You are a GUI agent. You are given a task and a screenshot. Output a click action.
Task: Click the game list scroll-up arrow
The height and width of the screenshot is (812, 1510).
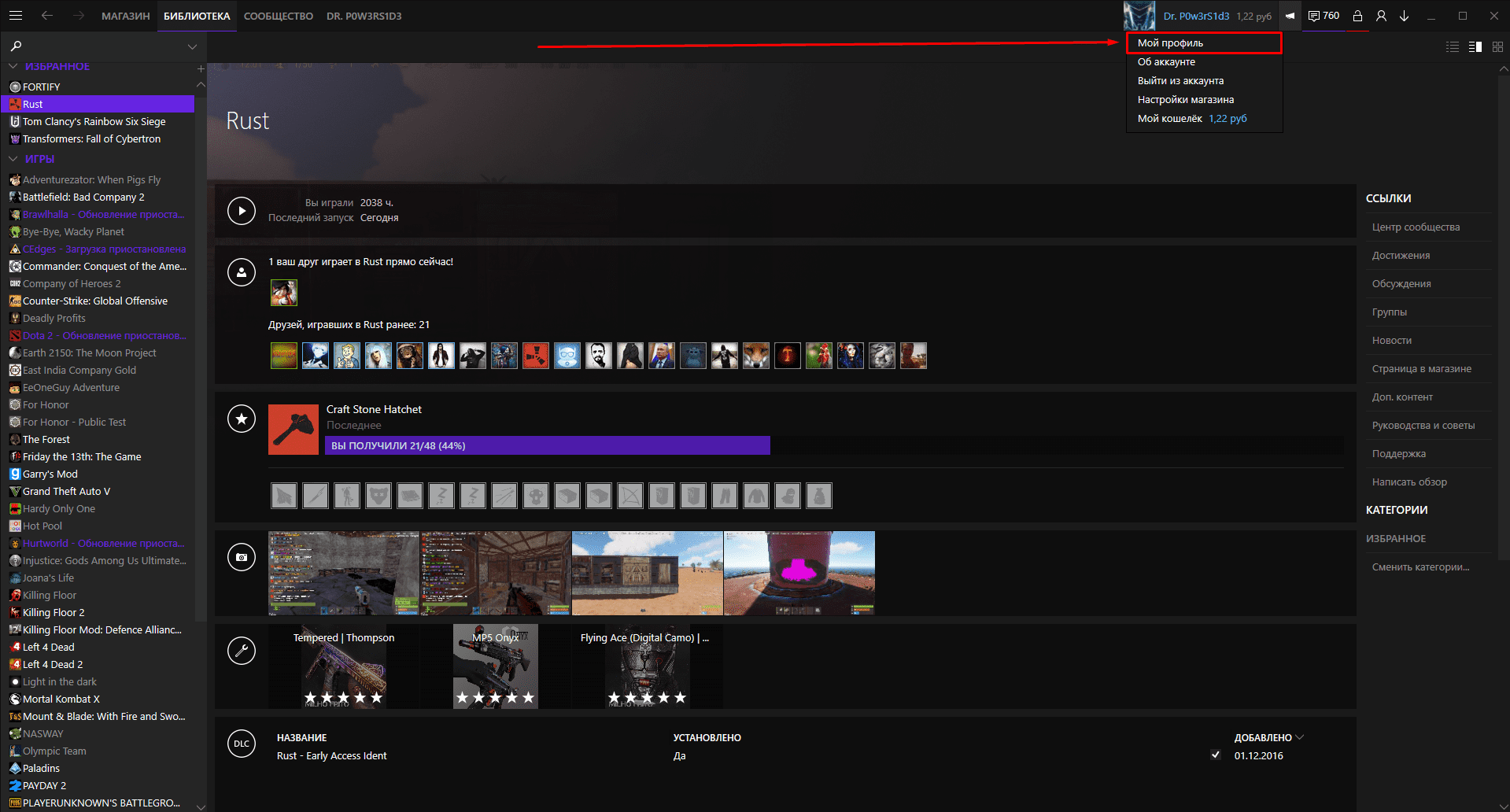point(201,84)
